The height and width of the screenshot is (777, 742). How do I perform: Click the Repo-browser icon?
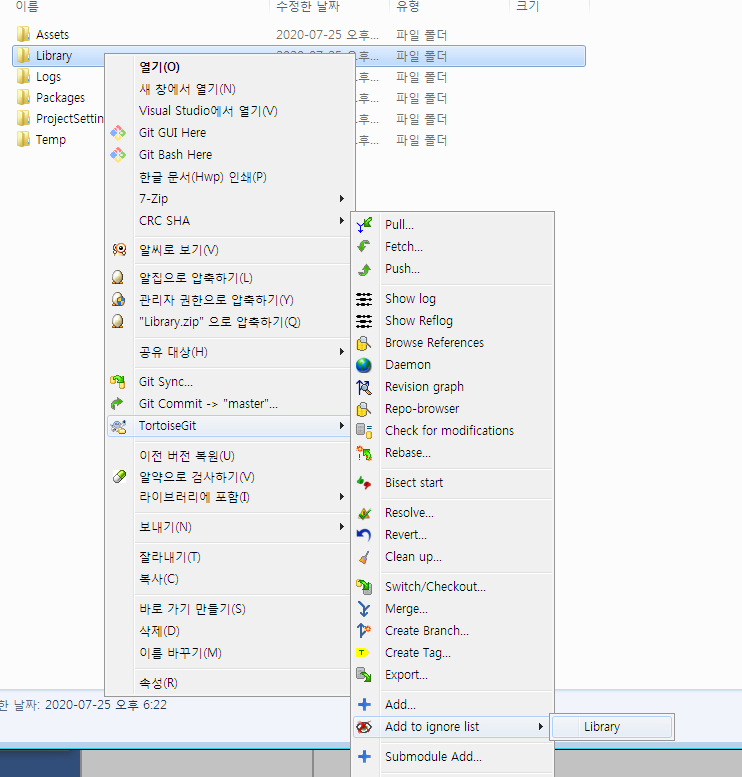pyautogui.click(x=364, y=409)
